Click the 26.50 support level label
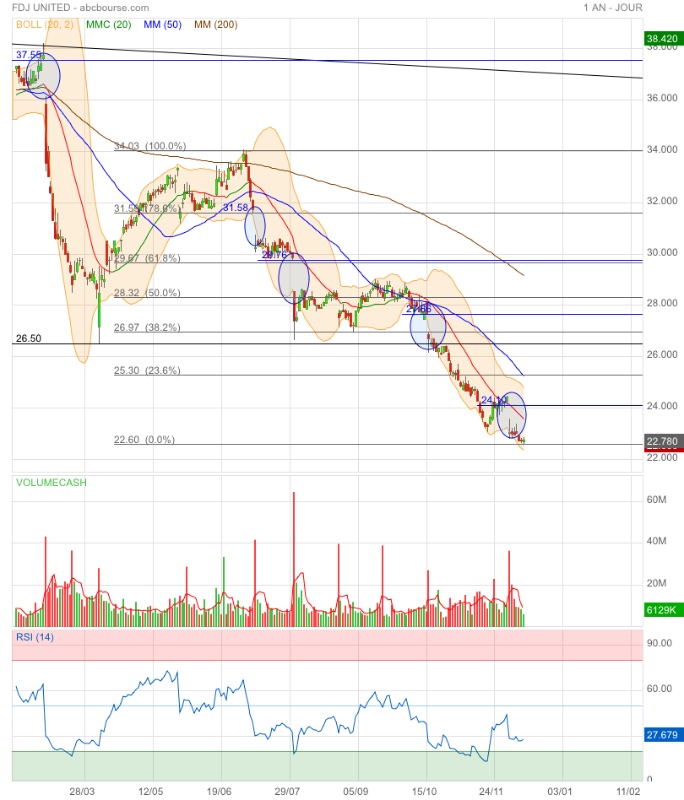 tap(29, 338)
